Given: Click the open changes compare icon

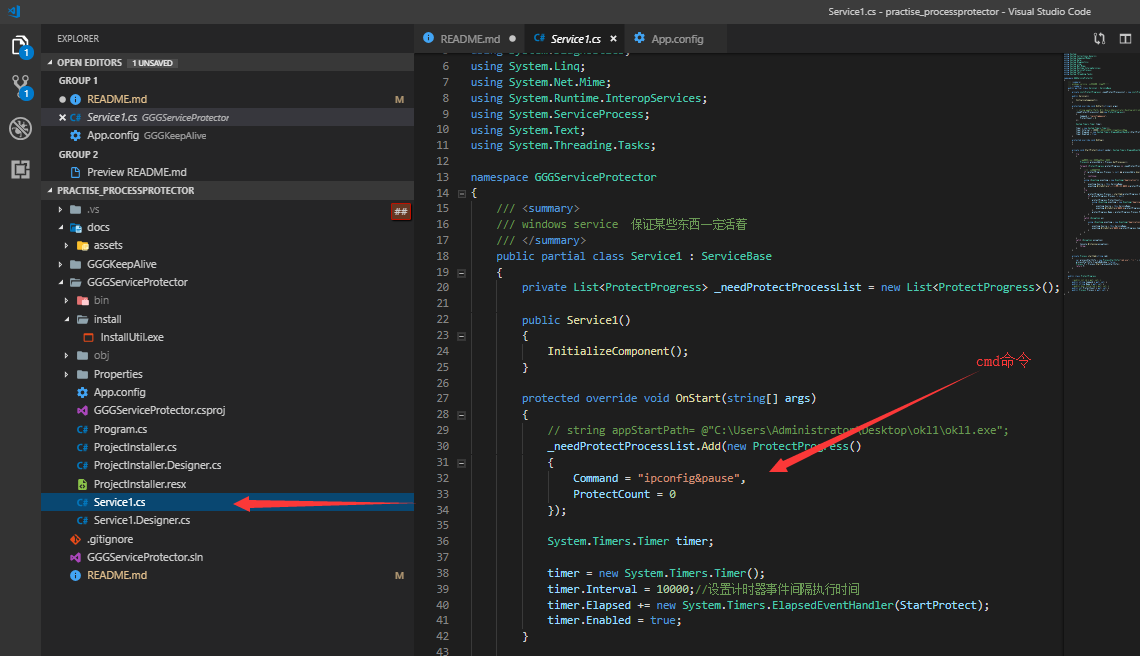Looking at the screenshot, I should [1099, 39].
